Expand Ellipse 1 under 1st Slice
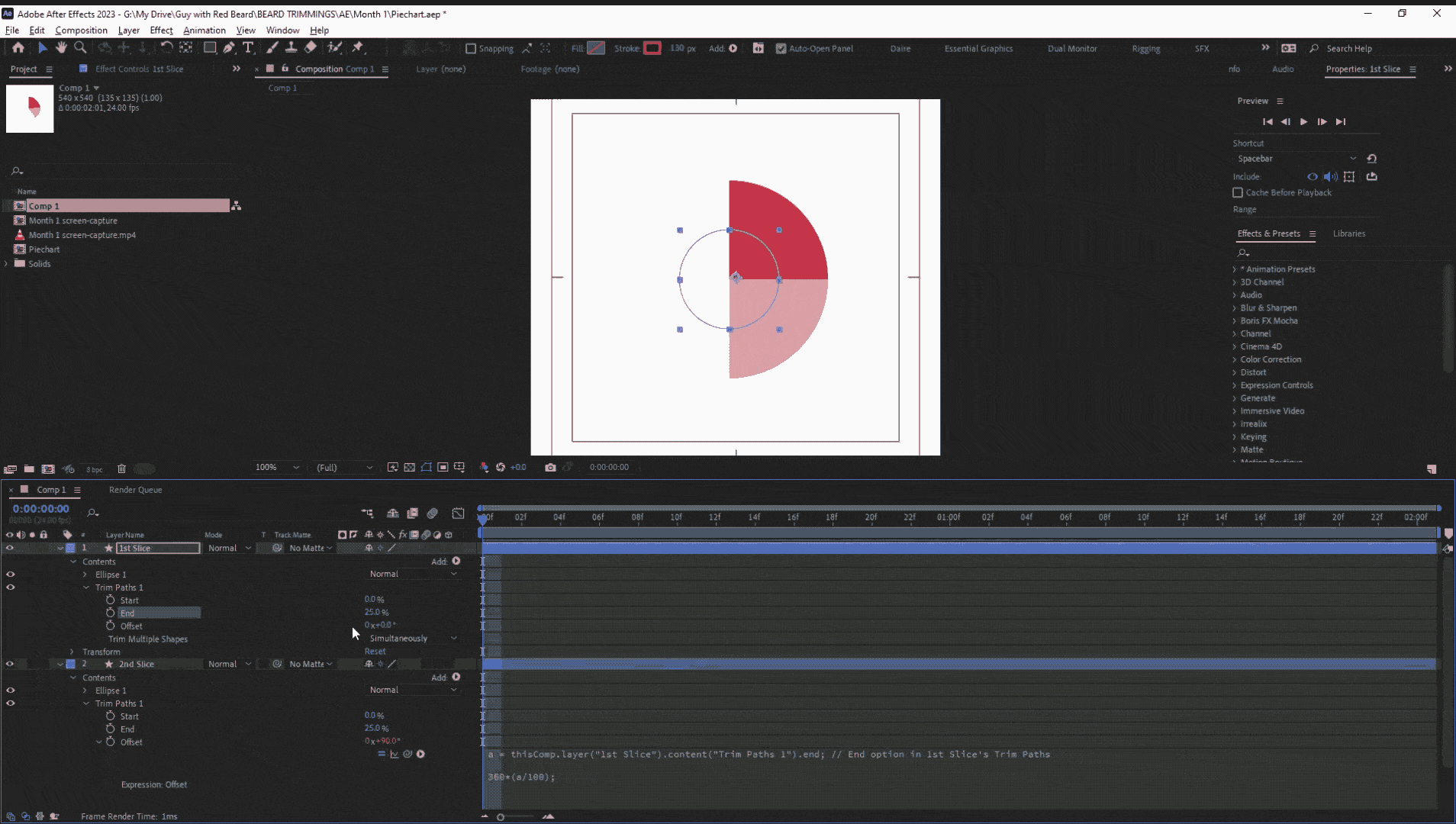This screenshot has width=1456, height=824. pyautogui.click(x=85, y=575)
